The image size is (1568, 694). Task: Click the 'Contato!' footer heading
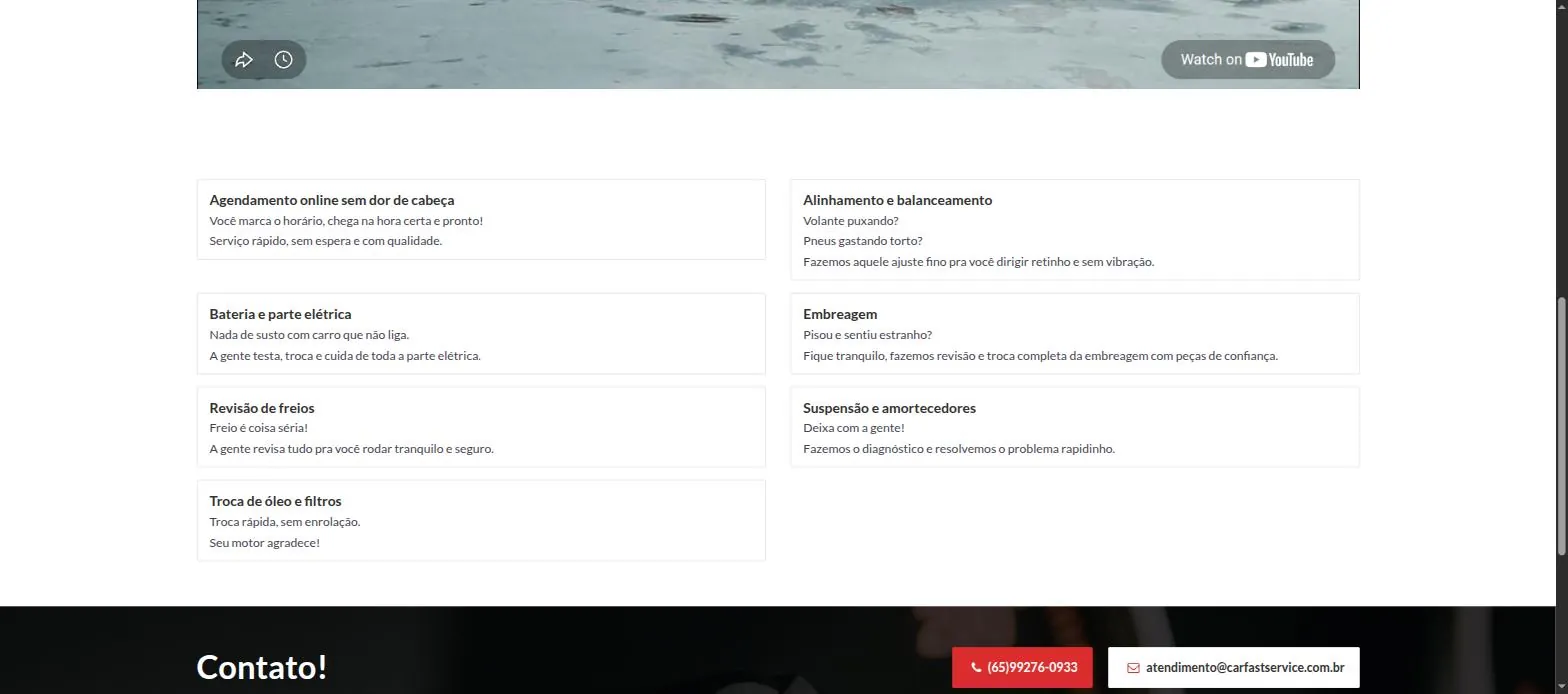(x=262, y=667)
